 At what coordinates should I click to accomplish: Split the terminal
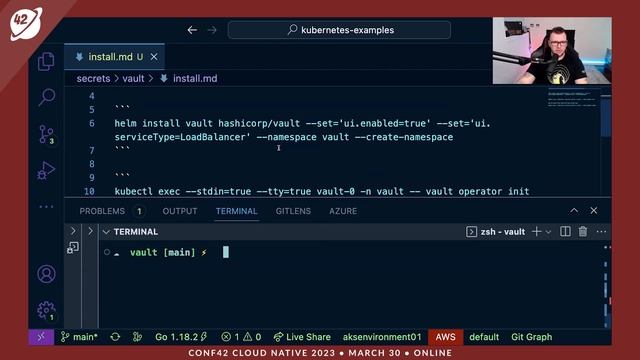click(565, 232)
